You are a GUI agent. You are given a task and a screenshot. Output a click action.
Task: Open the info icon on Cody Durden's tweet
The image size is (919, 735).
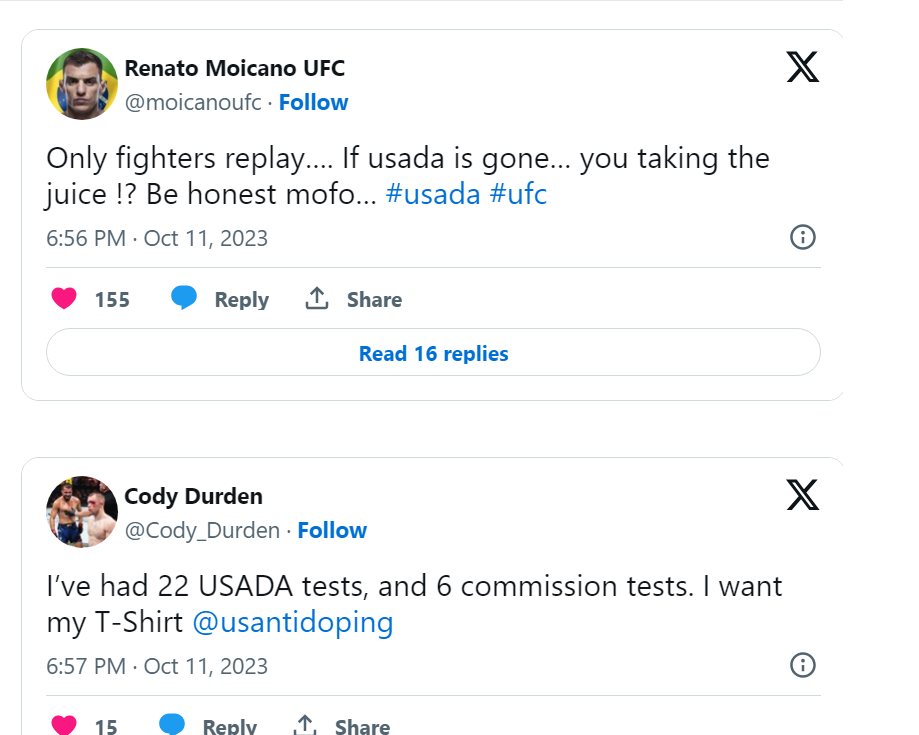click(803, 665)
